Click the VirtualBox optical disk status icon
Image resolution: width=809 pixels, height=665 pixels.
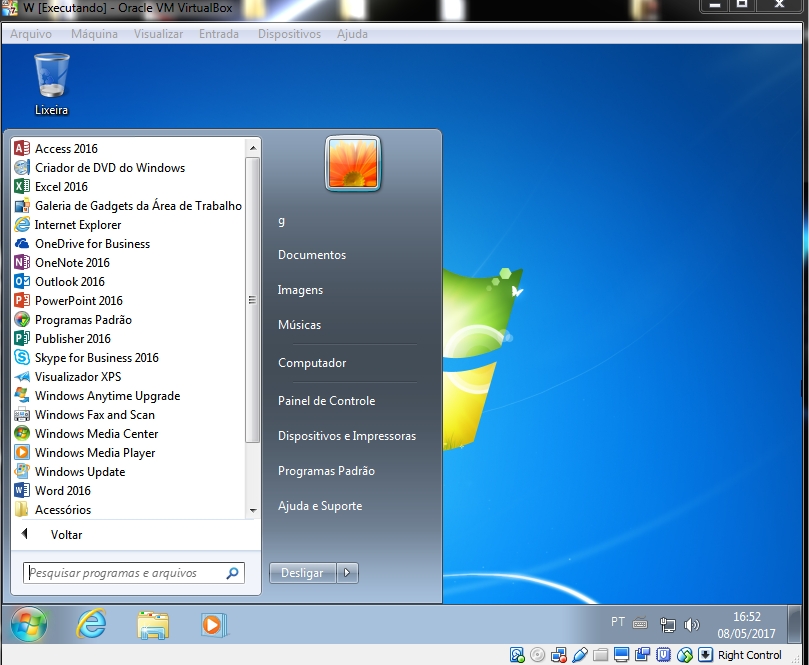[537, 655]
